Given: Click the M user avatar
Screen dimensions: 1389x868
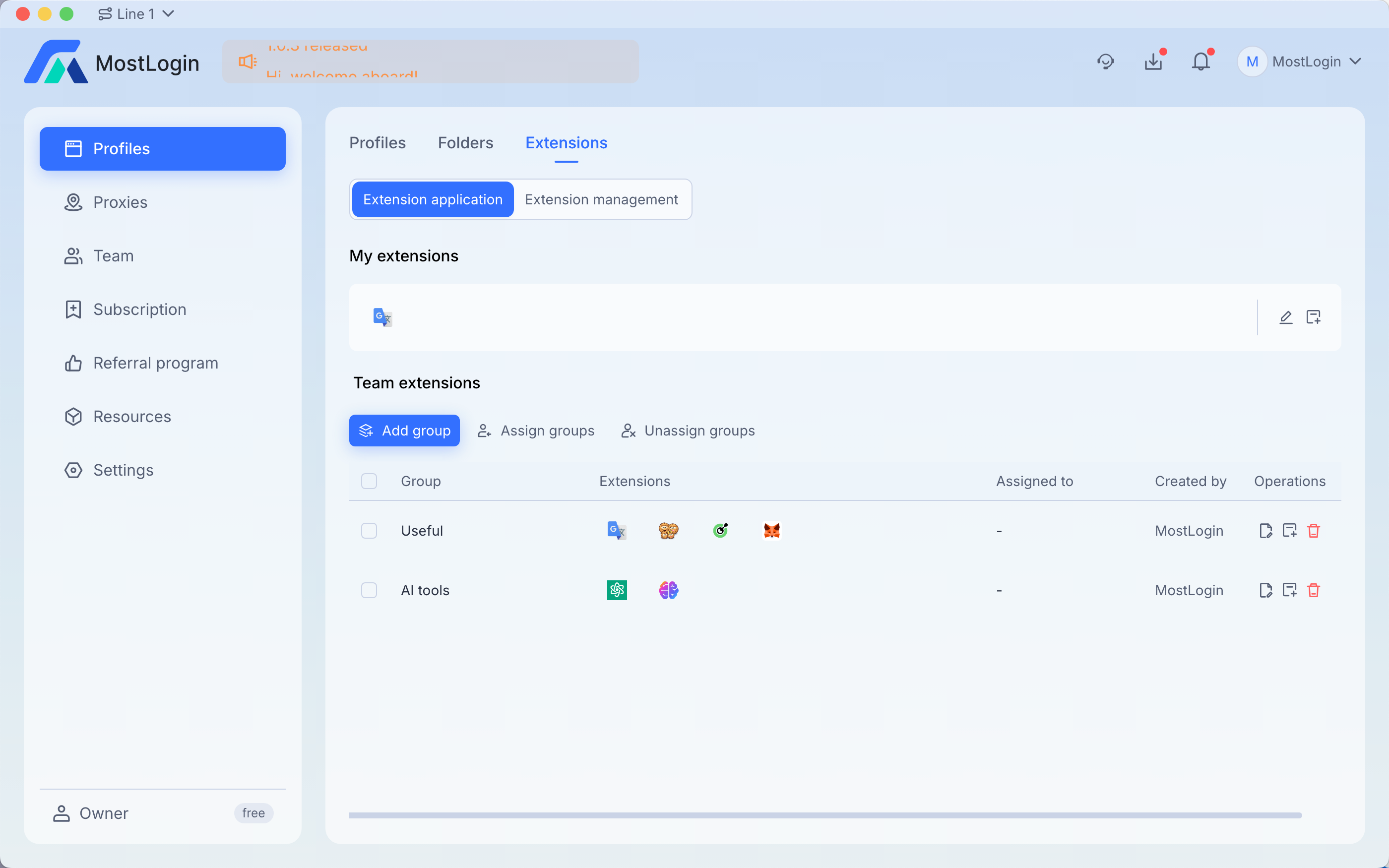Looking at the screenshot, I should [1252, 62].
